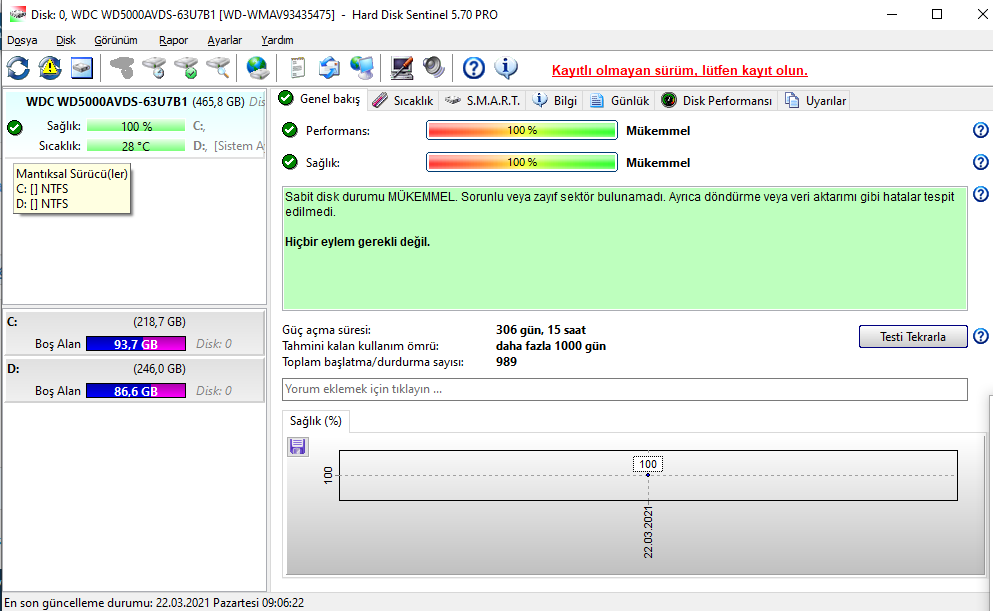Click the 100 data point label in graph
This screenshot has height=611, width=993.
coord(648,464)
